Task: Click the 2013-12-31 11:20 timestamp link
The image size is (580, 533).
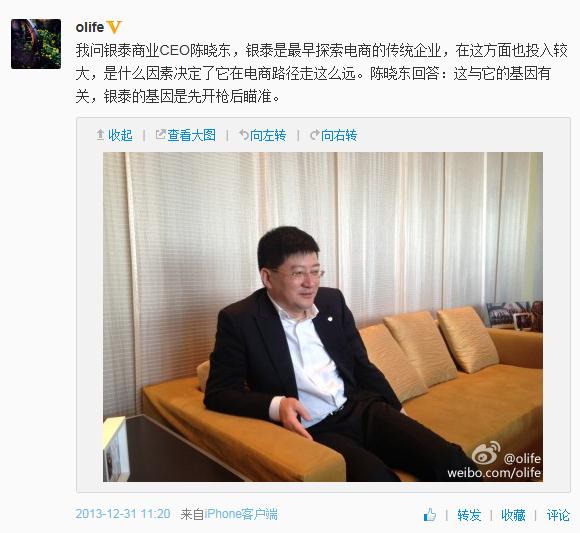Action: [x=123, y=514]
